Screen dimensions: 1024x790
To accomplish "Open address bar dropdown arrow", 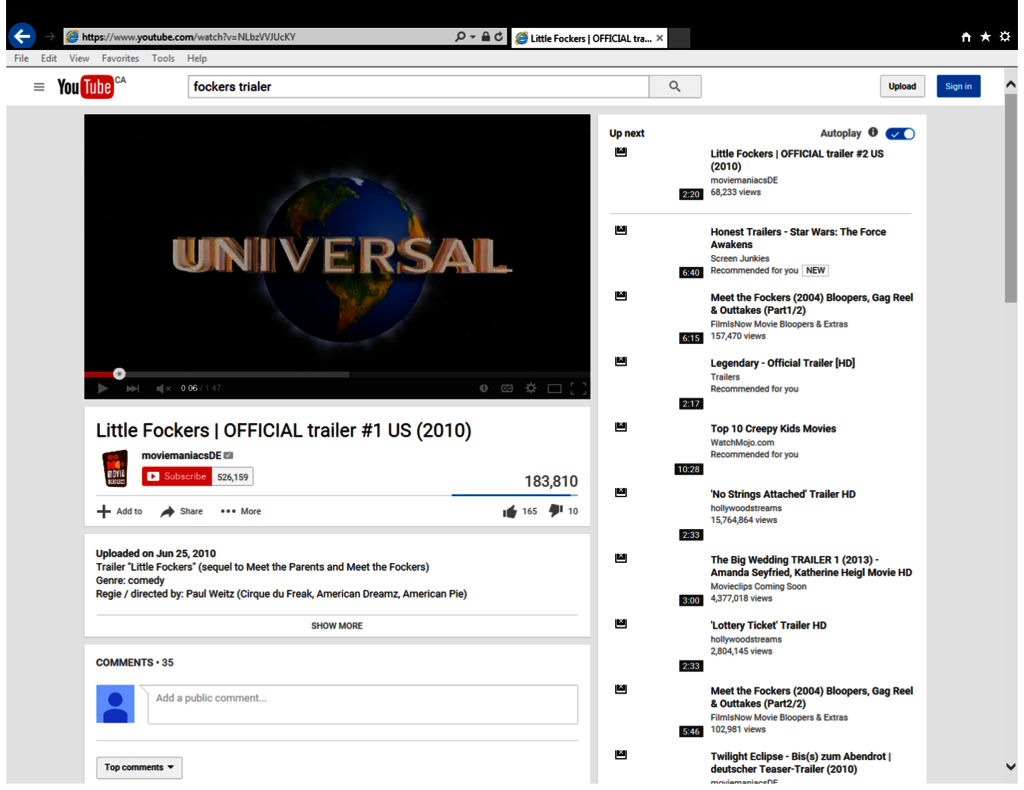I will (473, 37).
